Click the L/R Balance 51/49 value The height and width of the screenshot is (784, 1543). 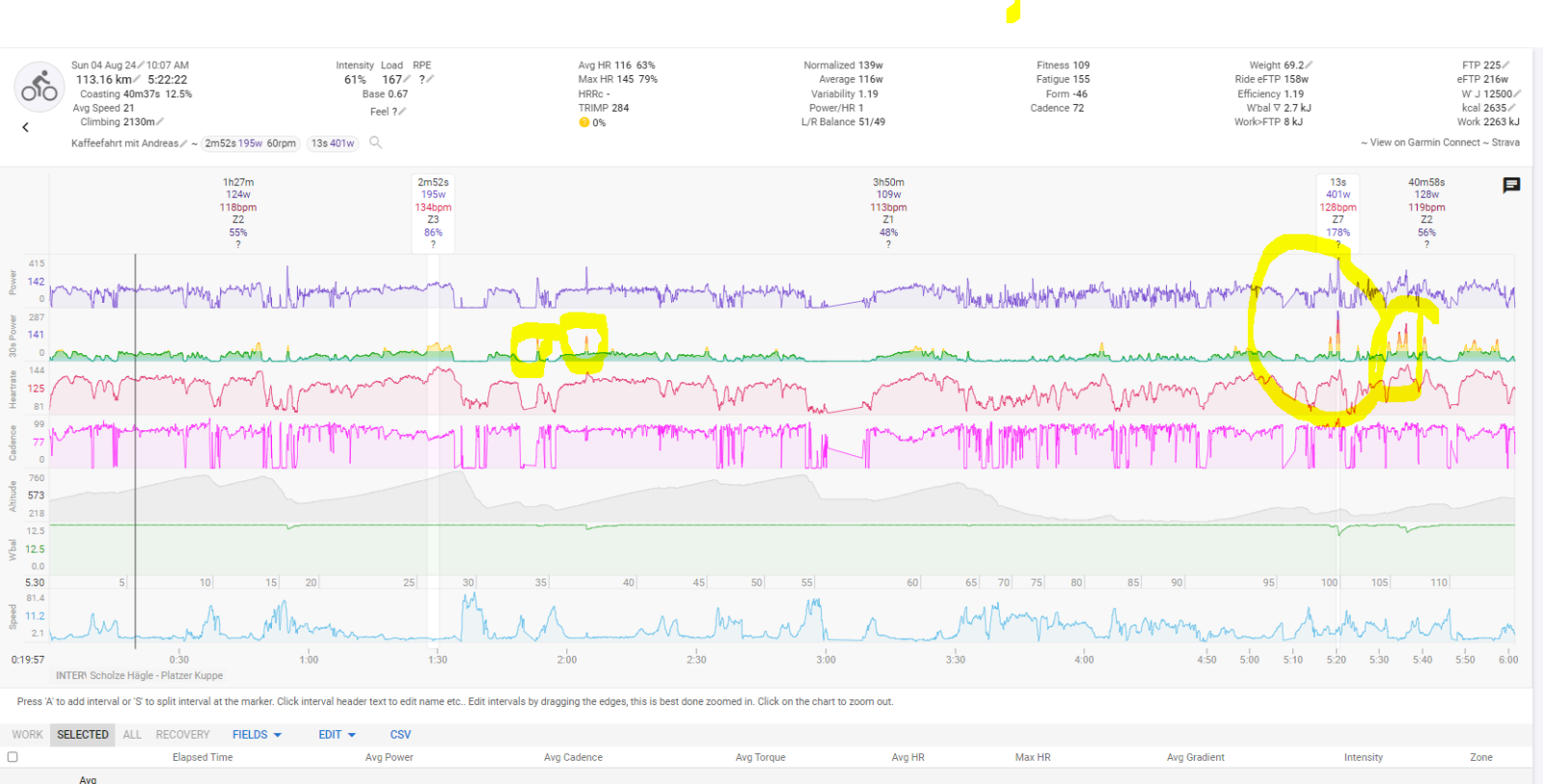point(843,122)
